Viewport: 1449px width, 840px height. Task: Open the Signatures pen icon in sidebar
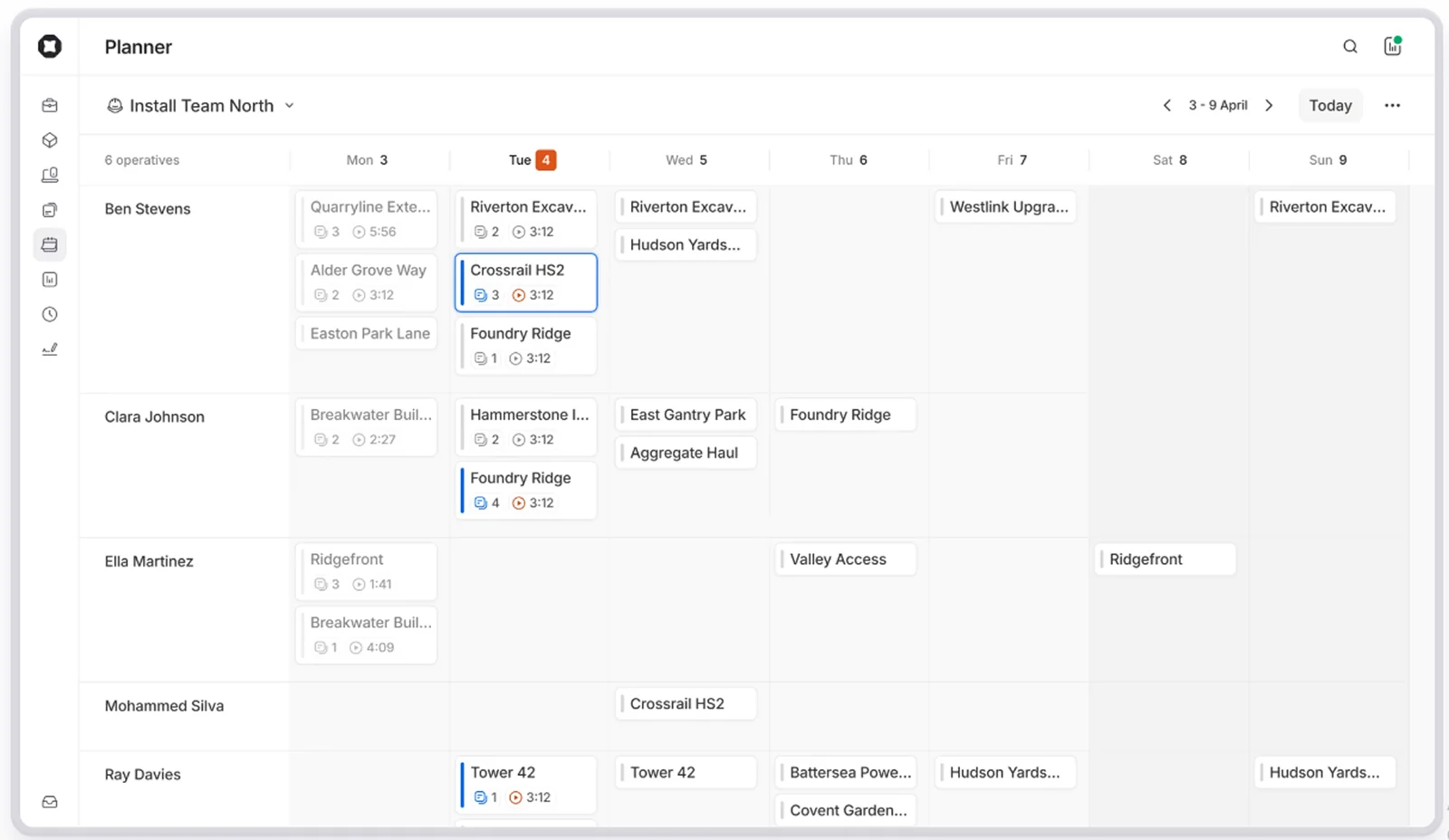tap(50, 348)
